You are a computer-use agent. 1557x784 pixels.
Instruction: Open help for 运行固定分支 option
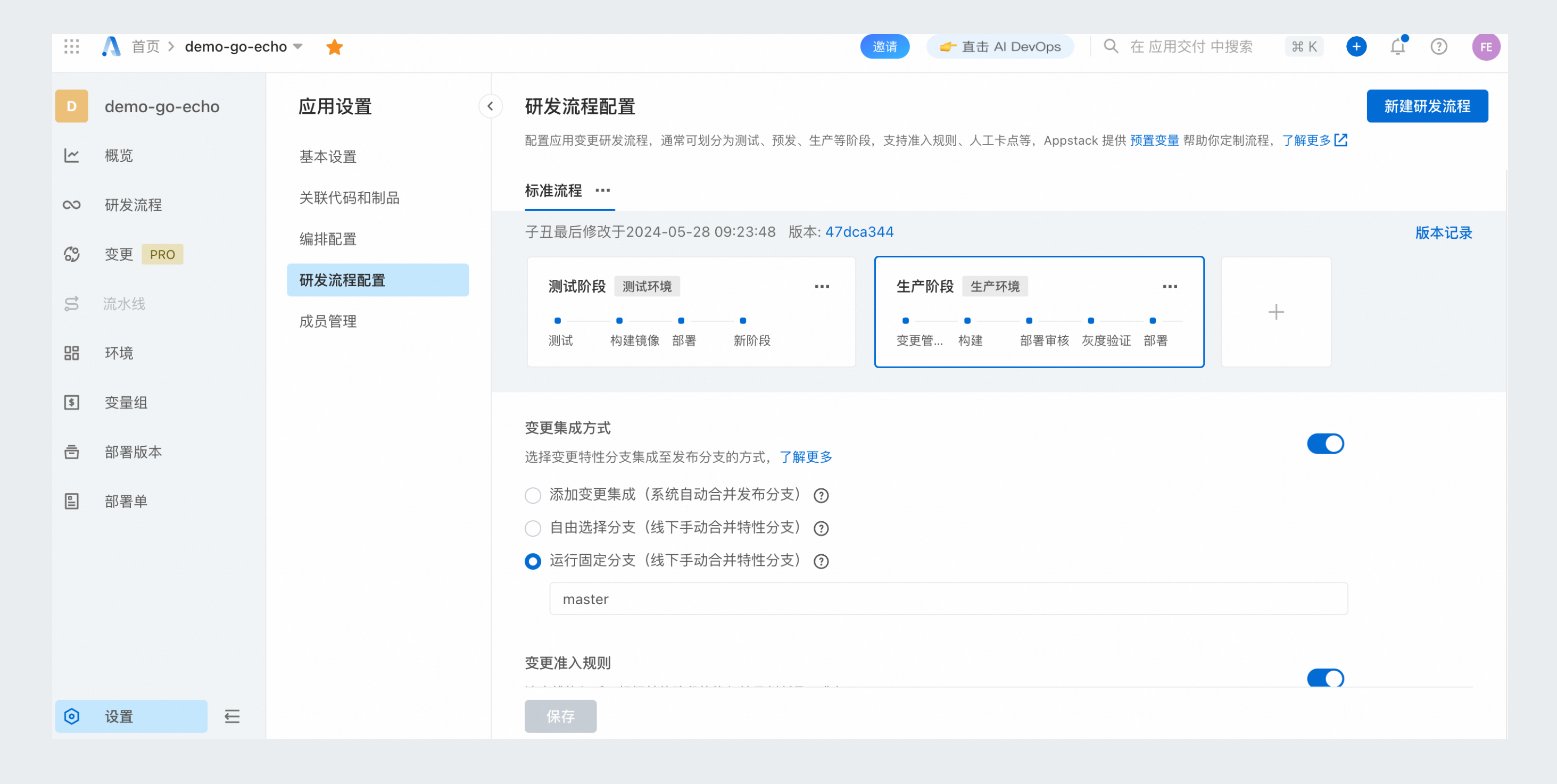(x=821, y=561)
